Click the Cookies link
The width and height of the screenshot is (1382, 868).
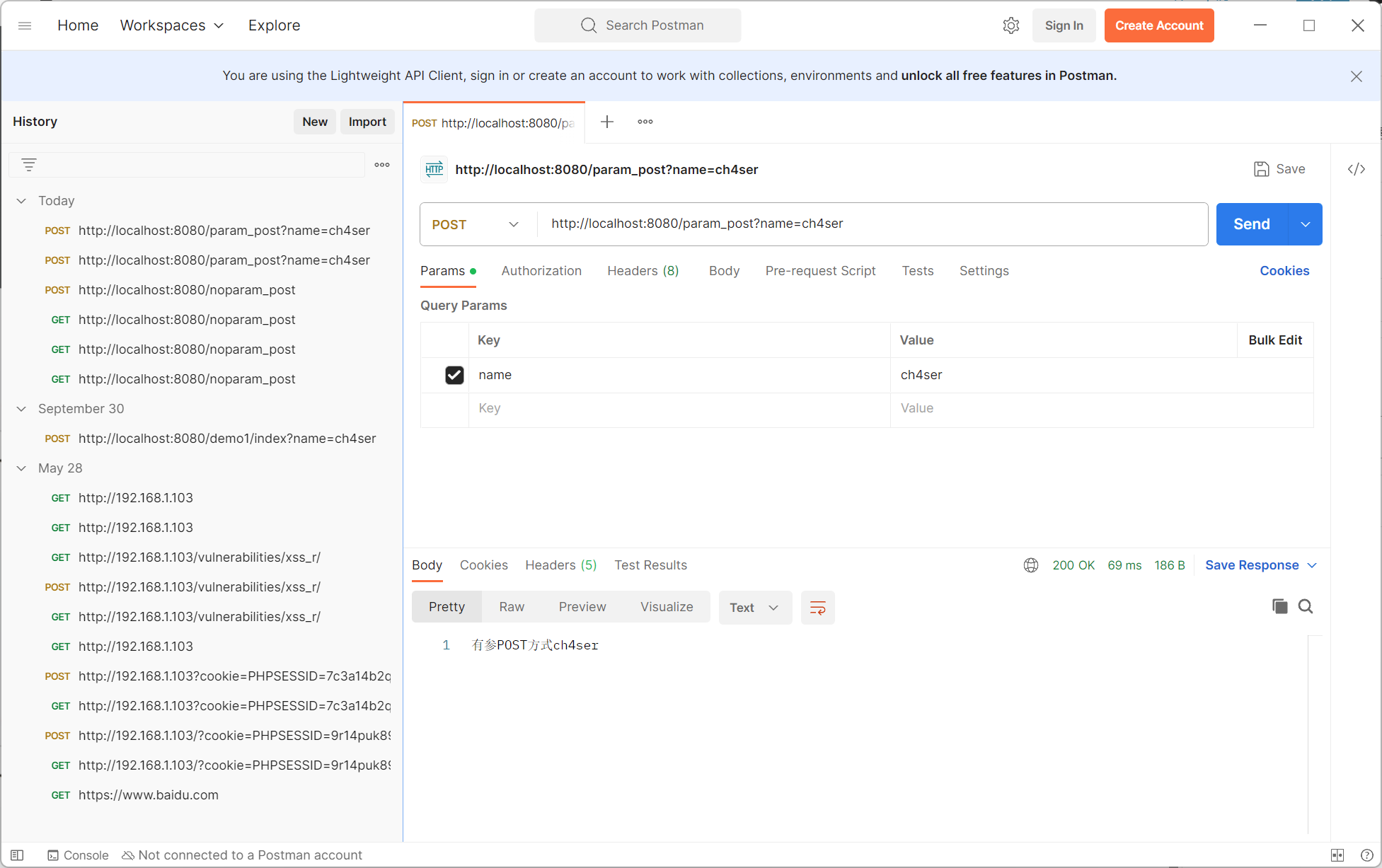point(1284,271)
